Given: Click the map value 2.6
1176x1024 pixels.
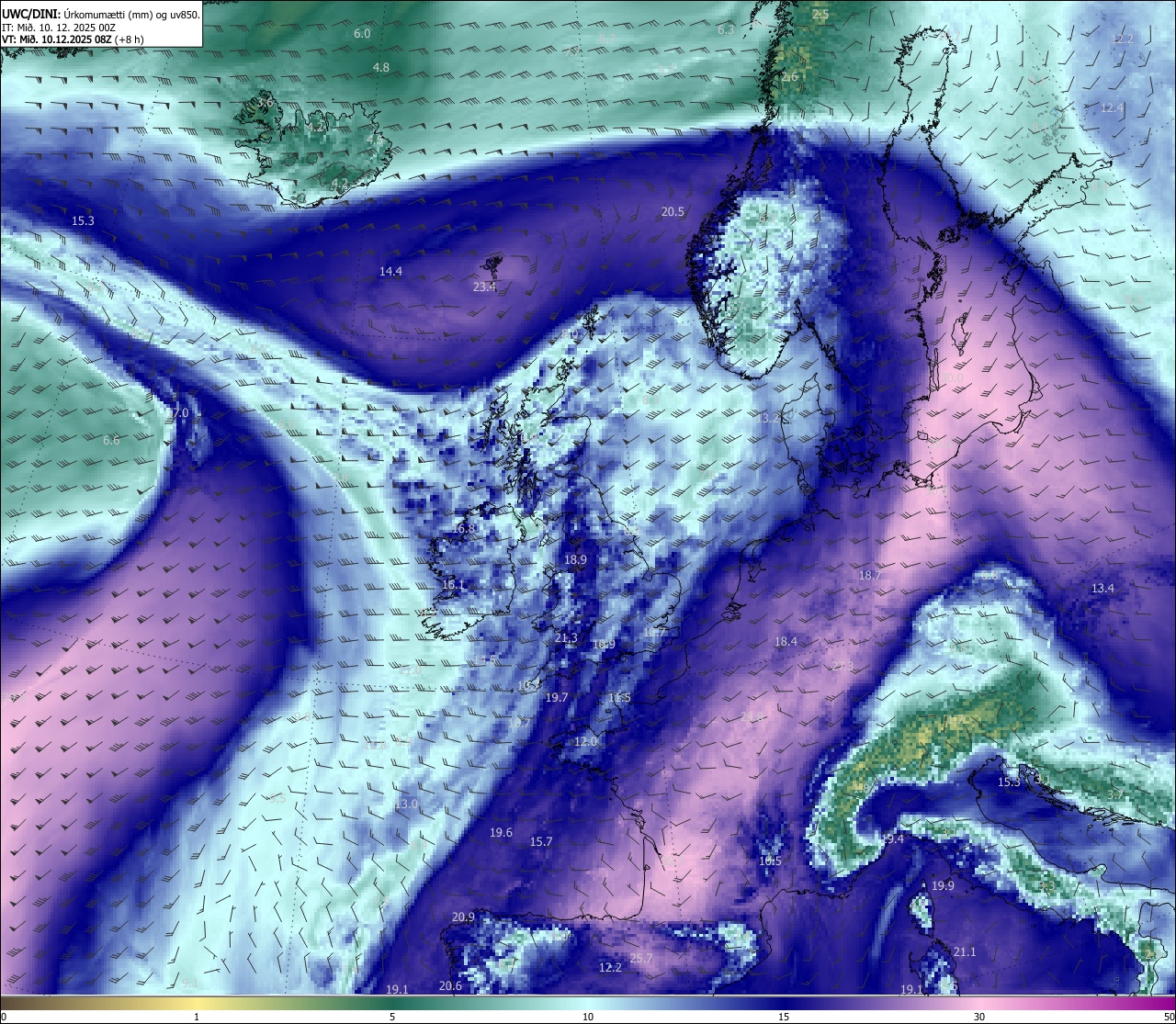Looking at the screenshot, I should (790, 77).
